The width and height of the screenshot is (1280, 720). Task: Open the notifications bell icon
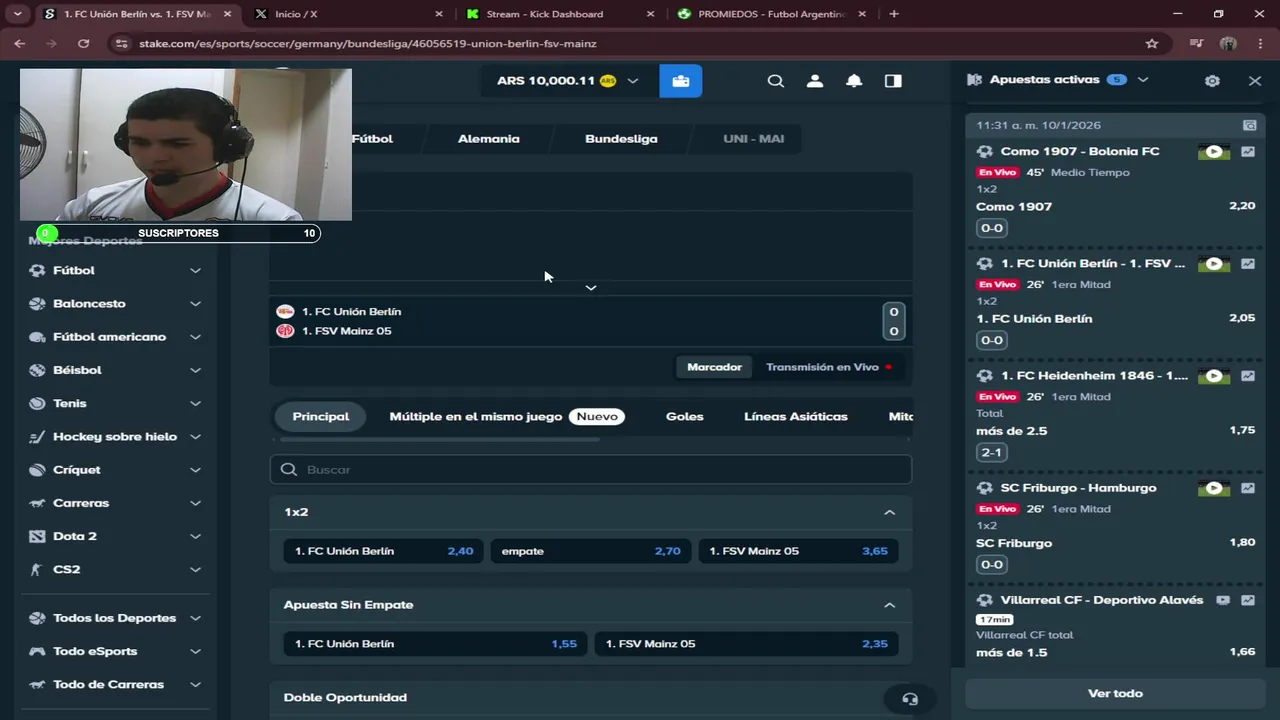tap(854, 81)
